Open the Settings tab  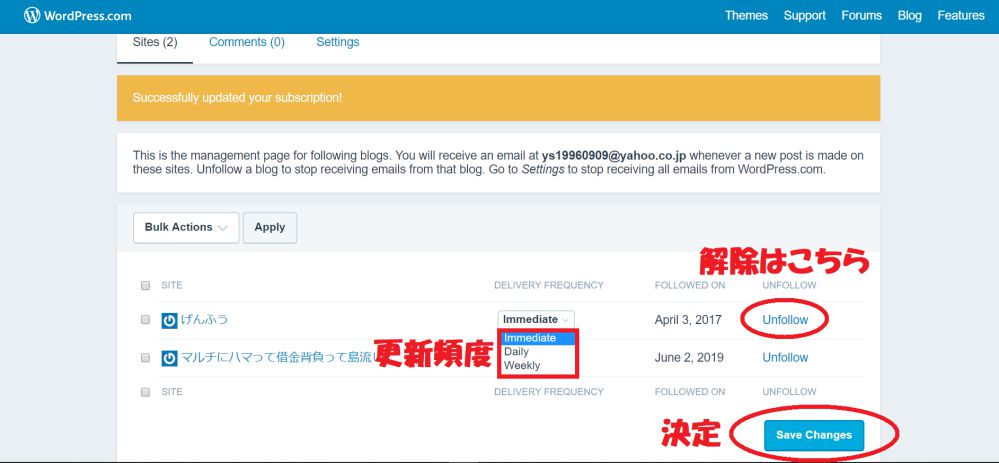[338, 42]
